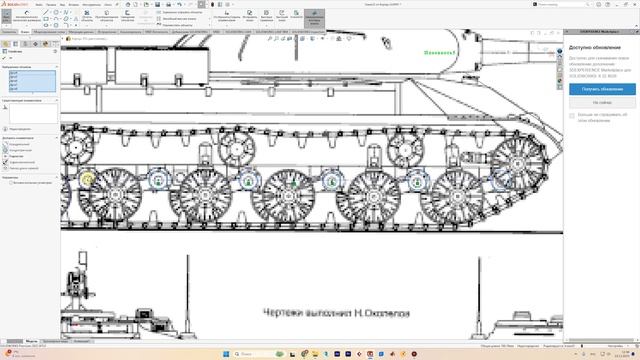The image size is (640, 360).
Task: Open the Инструменты menu
Action: tap(91, 4)
